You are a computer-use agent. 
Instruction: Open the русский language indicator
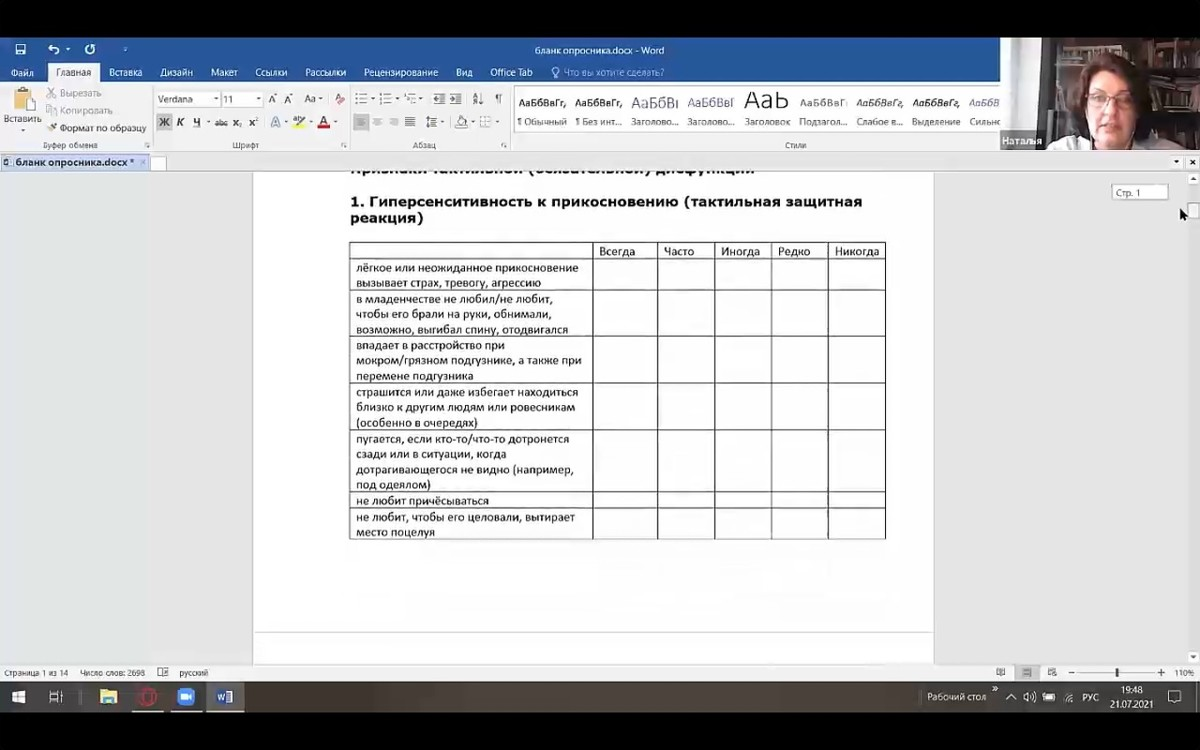coord(193,673)
